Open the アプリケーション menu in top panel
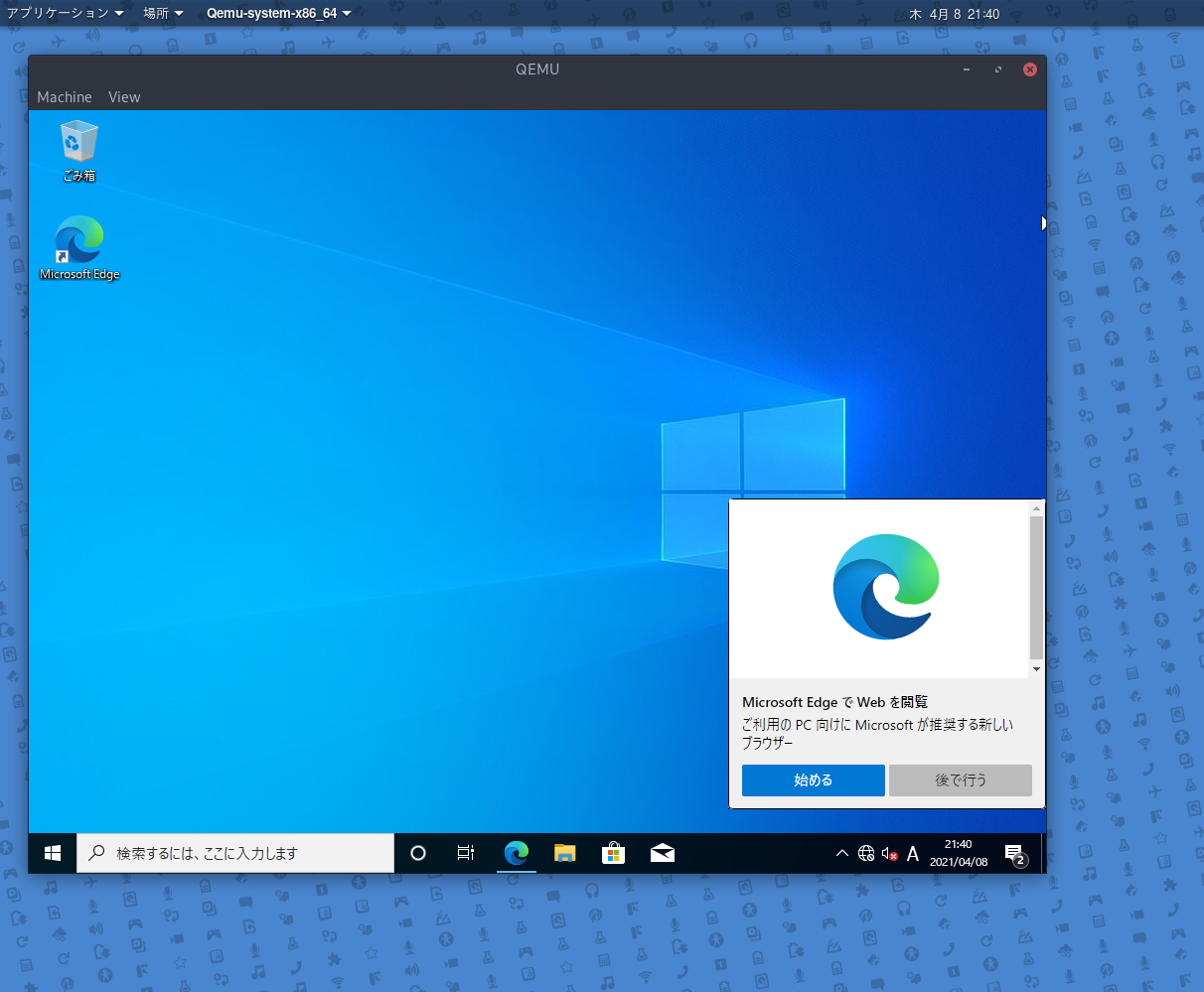 click(66, 14)
